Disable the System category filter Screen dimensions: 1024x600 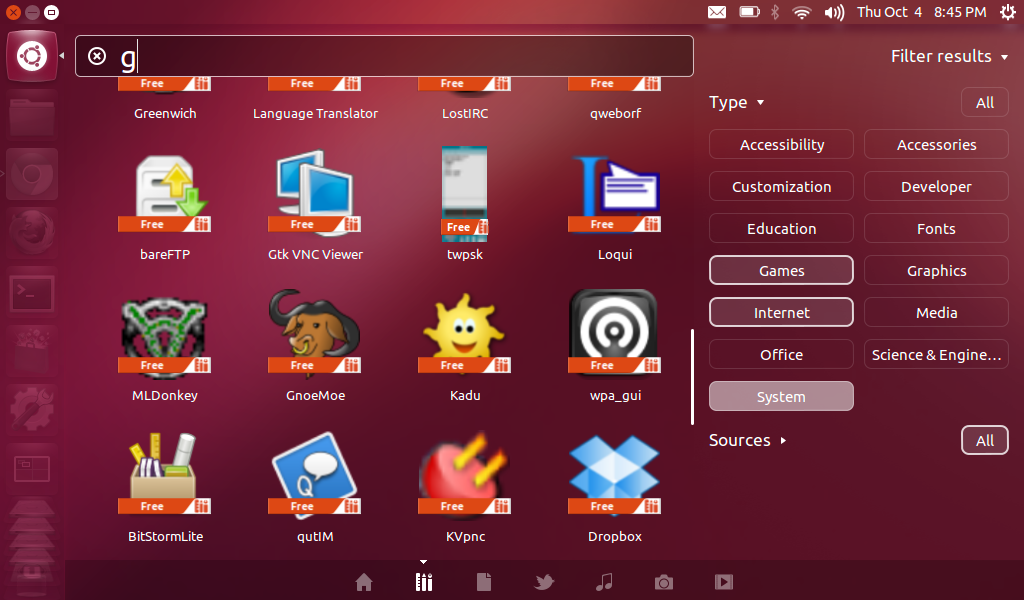(x=781, y=396)
